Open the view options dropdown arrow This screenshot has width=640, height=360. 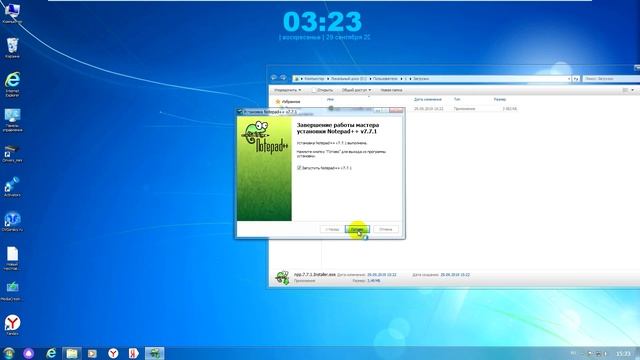pos(633,90)
